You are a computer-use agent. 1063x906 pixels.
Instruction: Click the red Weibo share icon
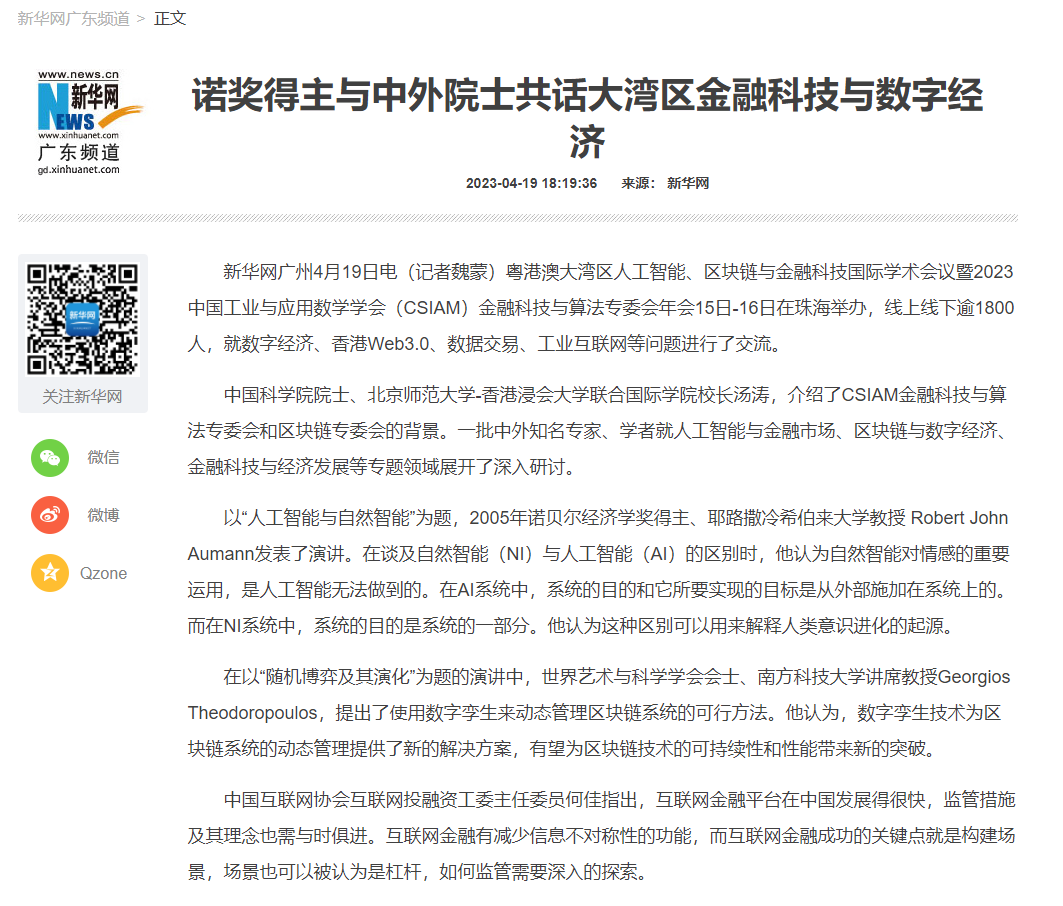pyautogui.click(x=50, y=516)
